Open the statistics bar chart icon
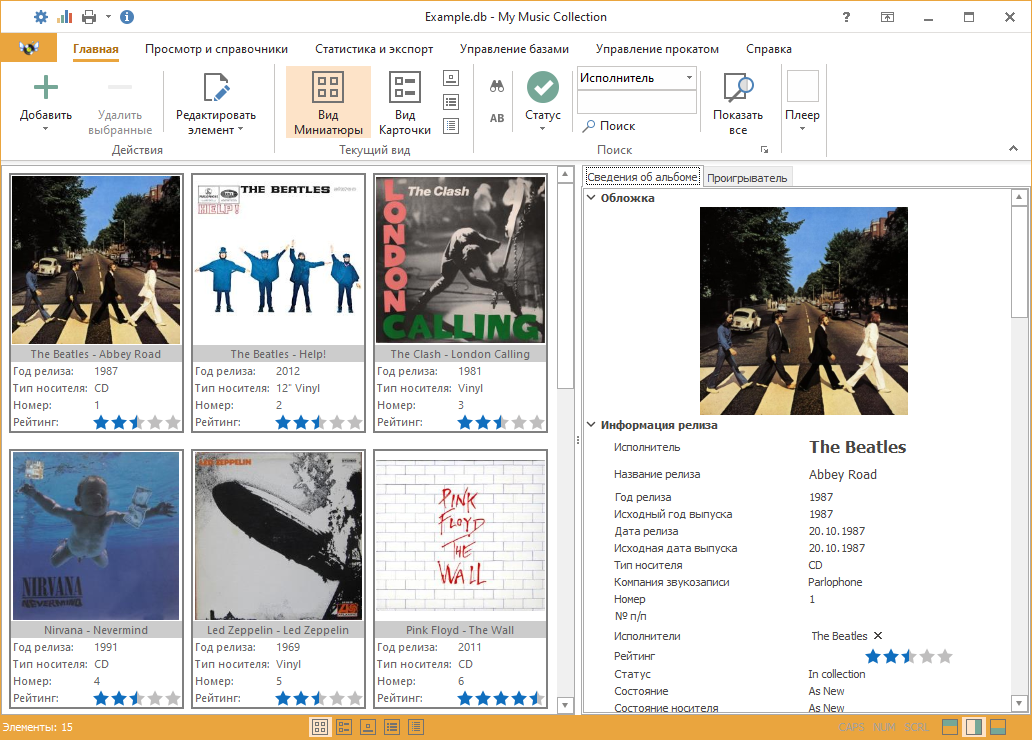This screenshot has width=1032, height=740. [64, 17]
